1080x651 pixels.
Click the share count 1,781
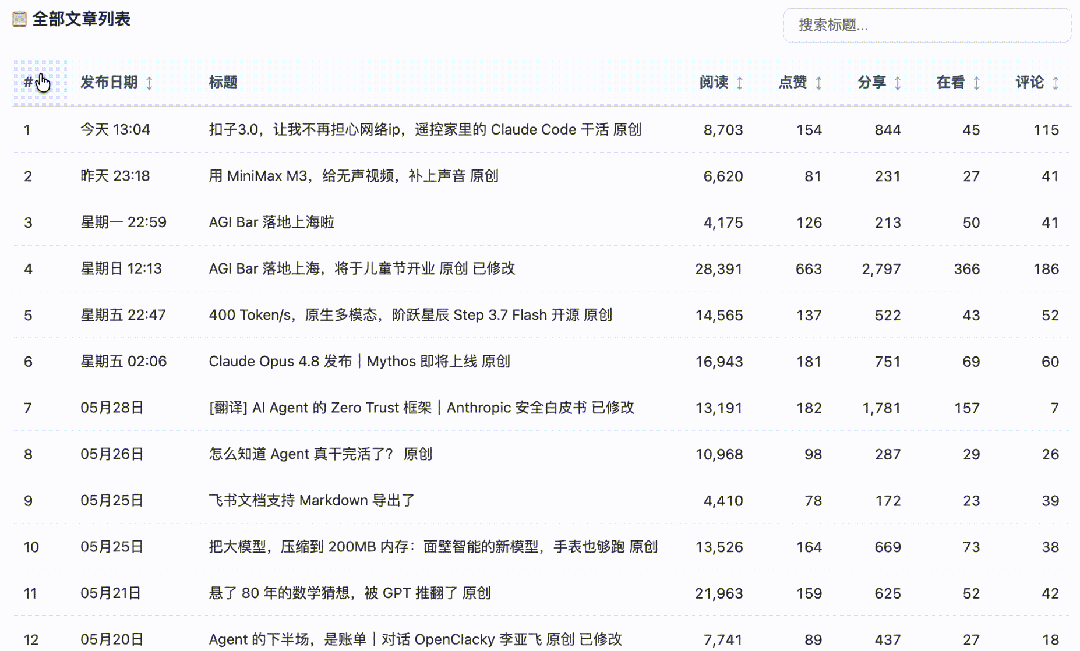pyautogui.click(x=882, y=409)
